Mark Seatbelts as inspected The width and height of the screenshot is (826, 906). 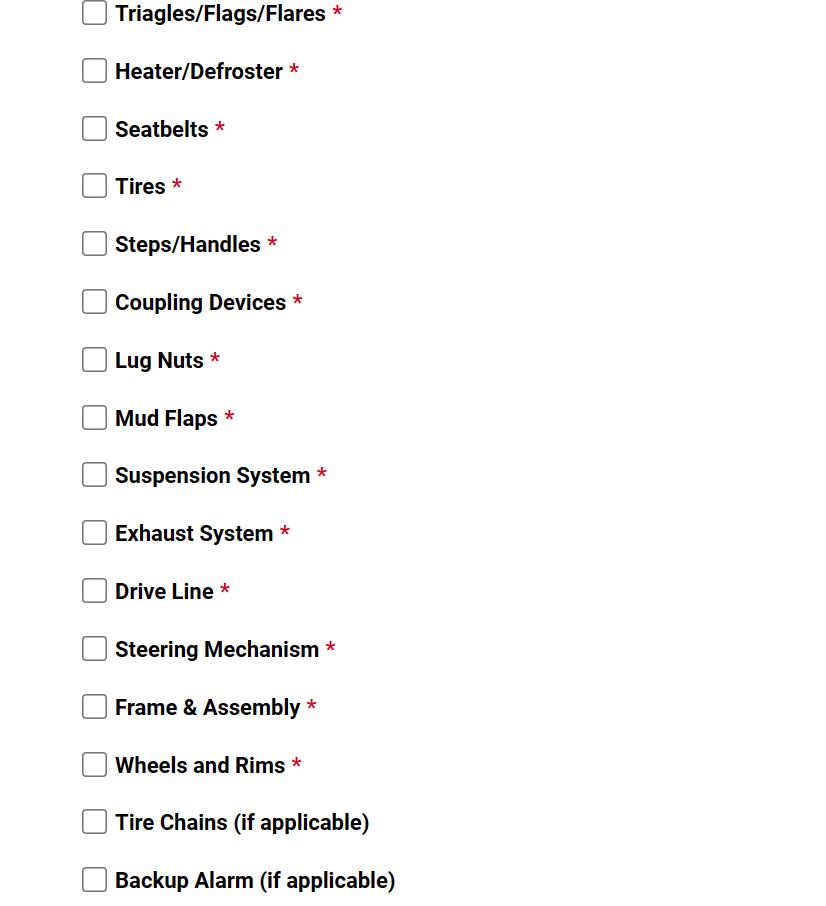coord(94,128)
